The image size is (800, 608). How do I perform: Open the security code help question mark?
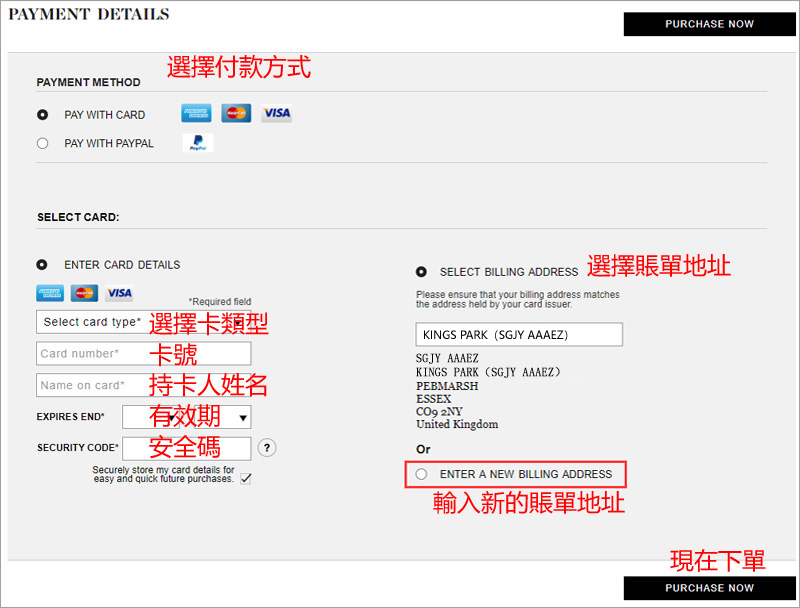(x=267, y=447)
